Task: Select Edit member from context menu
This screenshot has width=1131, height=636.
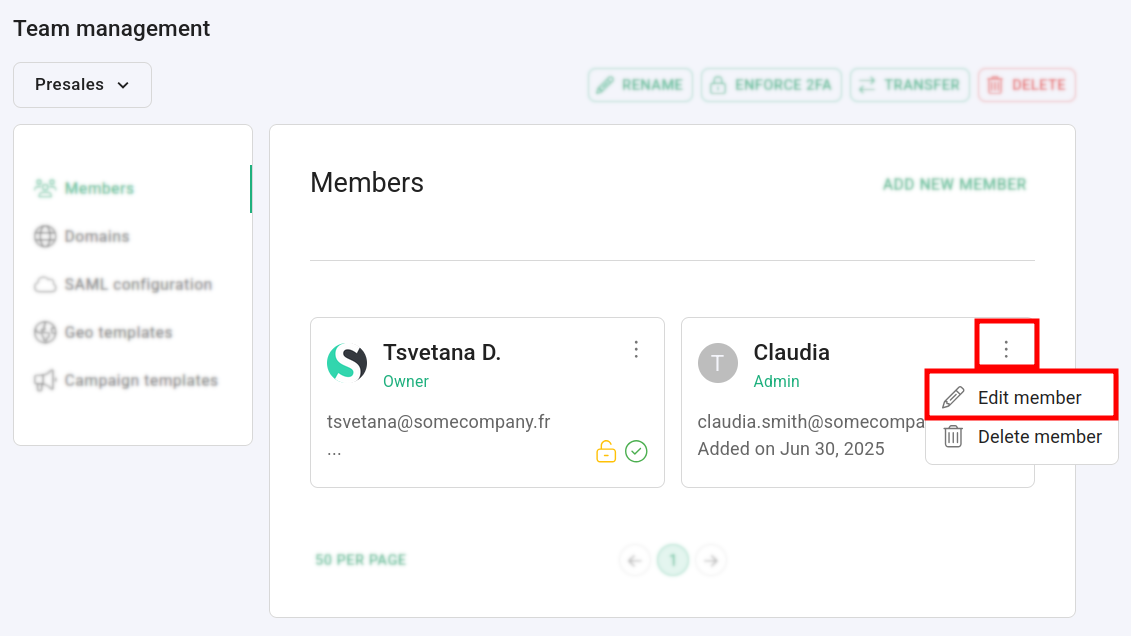Action: 1029,397
